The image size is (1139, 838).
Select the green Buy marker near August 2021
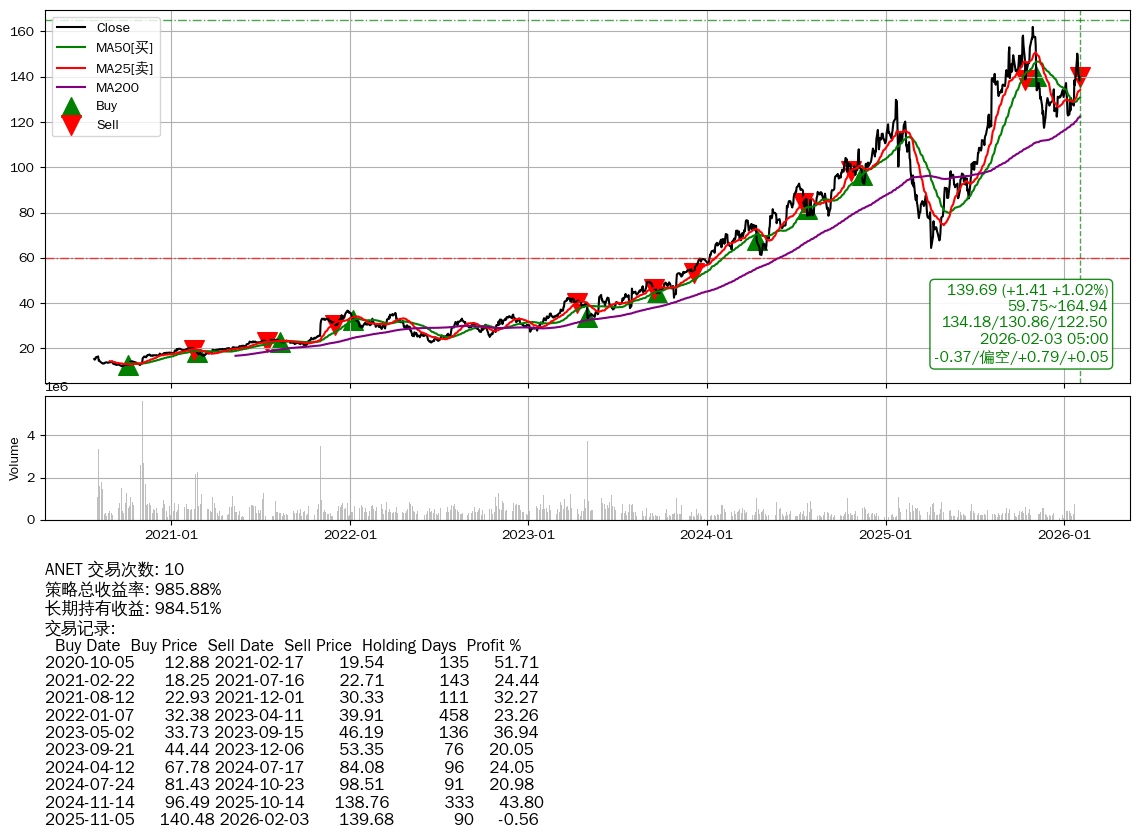coord(280,343)
